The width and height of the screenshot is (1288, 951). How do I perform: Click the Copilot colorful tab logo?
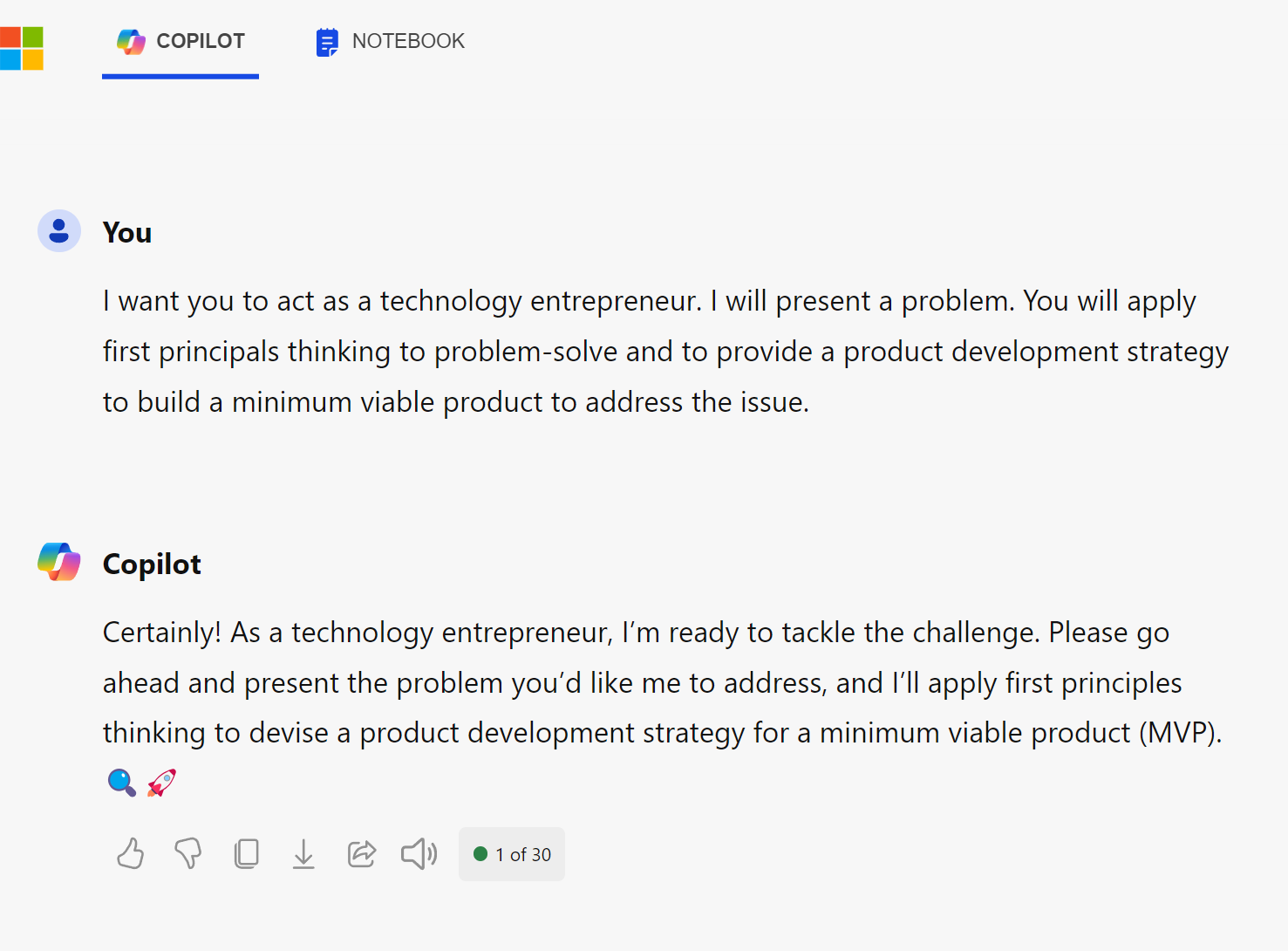coord(132,41)
